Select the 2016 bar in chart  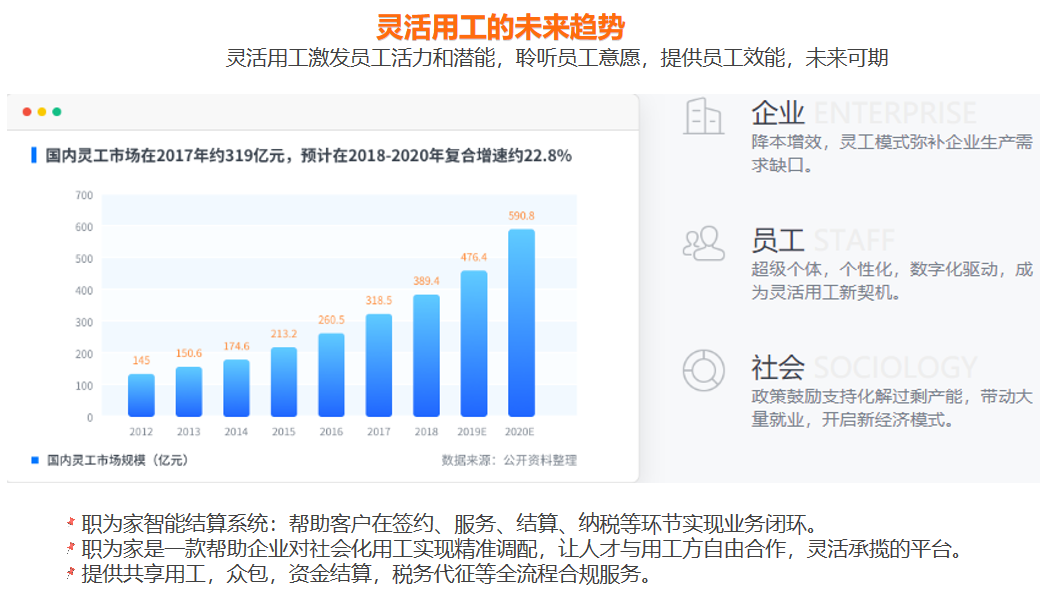[331, 375]
